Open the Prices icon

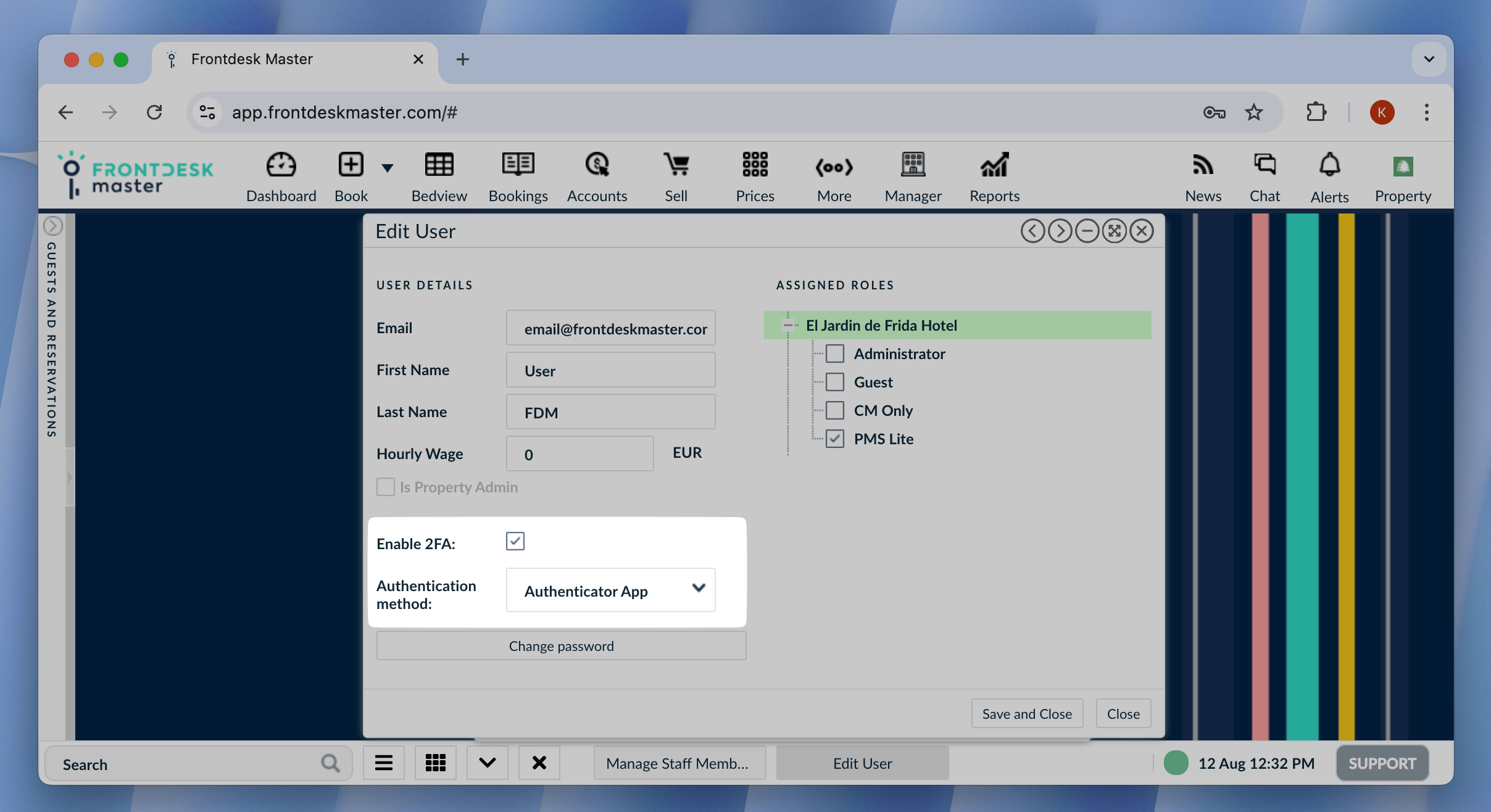[755, 165]
